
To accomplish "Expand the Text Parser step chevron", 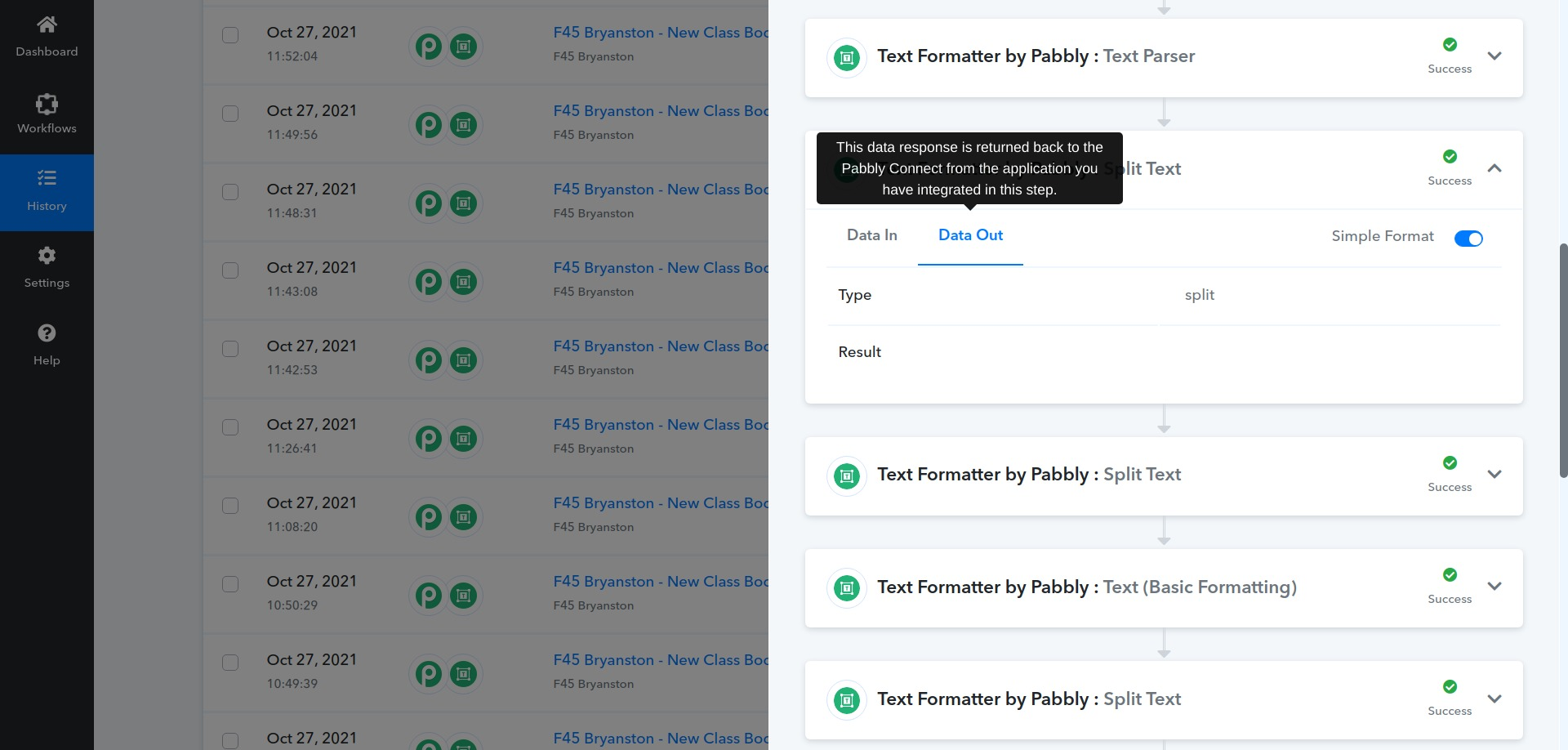I will [1494, 56].
